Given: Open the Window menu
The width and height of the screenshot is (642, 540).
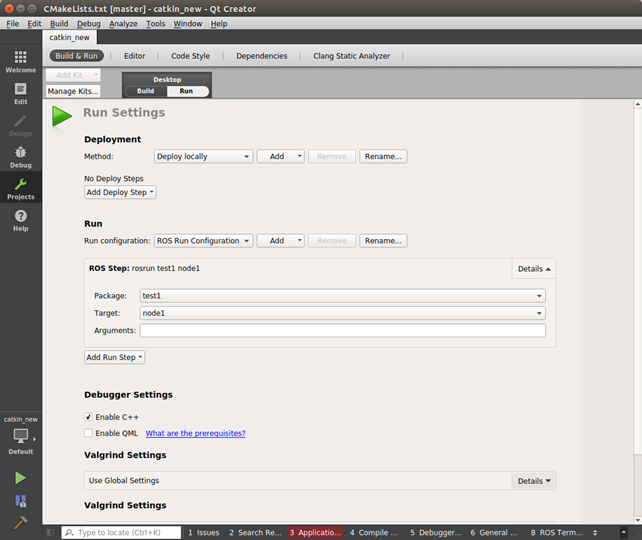Looking at the screenshot, I should (x=188, y=24).
